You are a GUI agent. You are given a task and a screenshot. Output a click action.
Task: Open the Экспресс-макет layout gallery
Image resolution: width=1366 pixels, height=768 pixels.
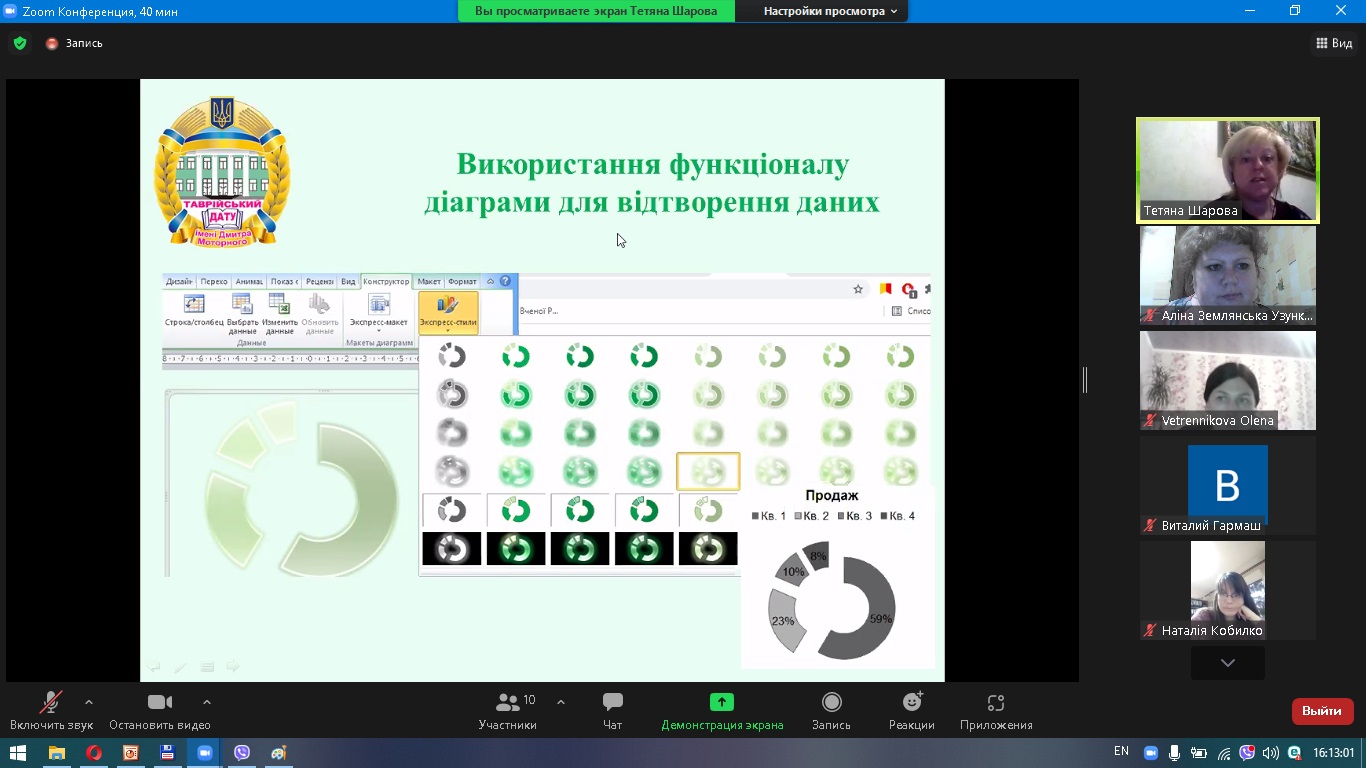(x=379, y=313)
